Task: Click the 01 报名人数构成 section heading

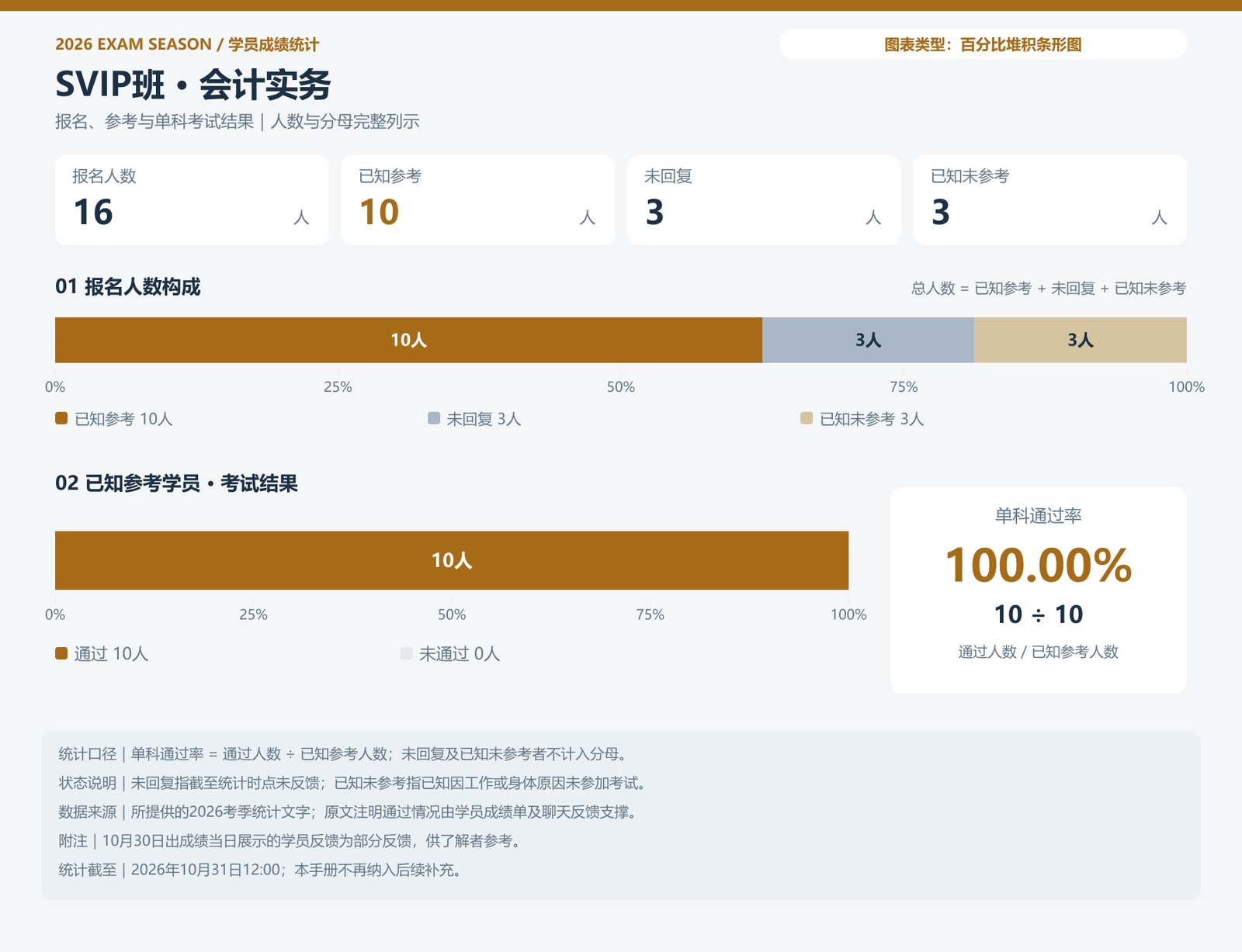Action: pos(128,287)
